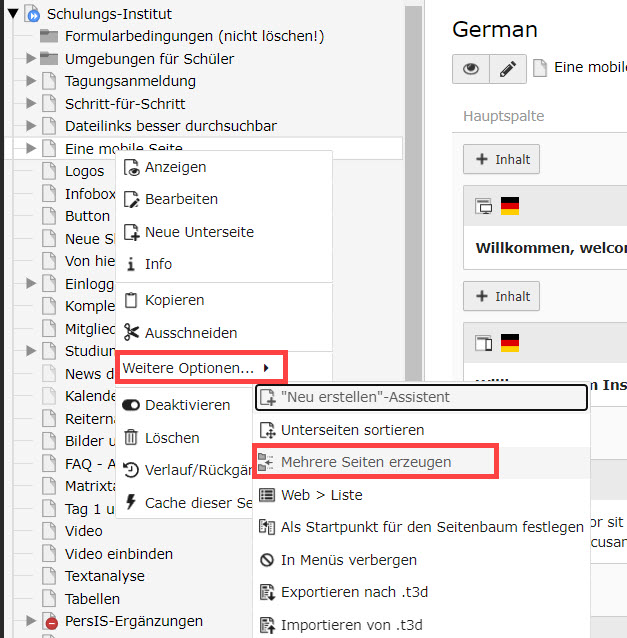Click the first + Inhalt button
Screen dimensions: 627x638
point(501,158)
